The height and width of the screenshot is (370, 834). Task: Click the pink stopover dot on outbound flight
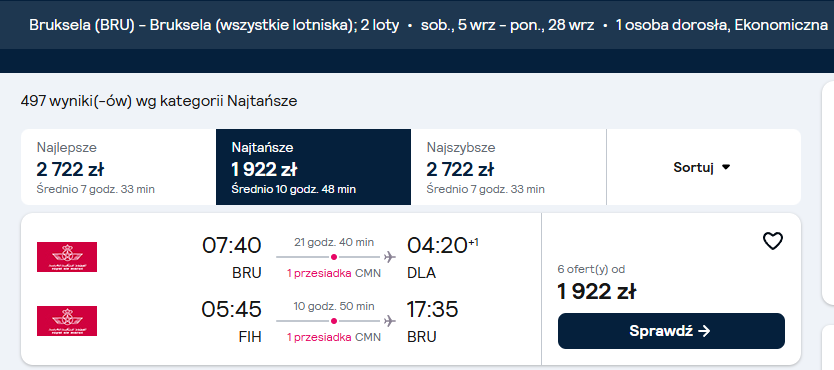(x=333, y=257)
